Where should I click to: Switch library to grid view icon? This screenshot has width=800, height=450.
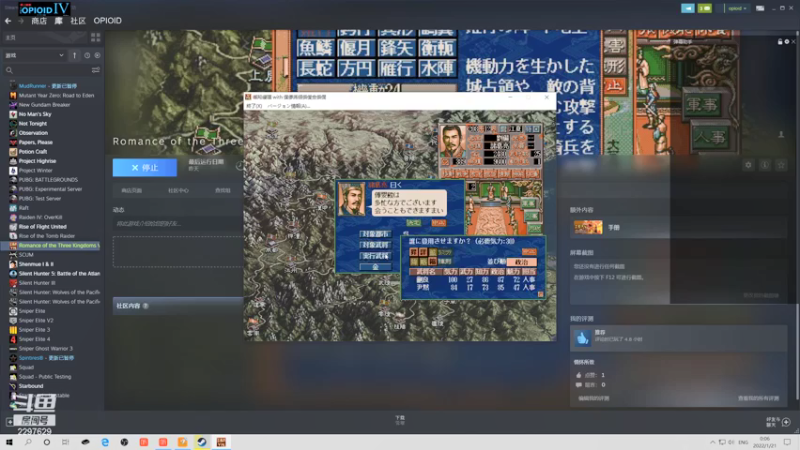tap(95, 37)
